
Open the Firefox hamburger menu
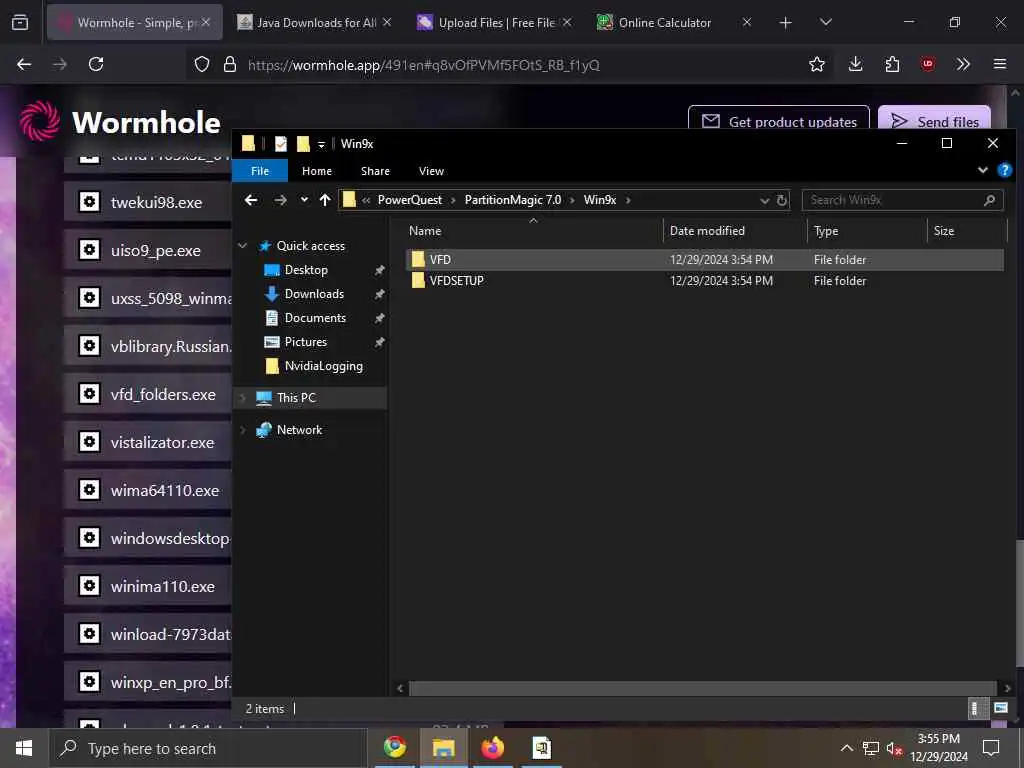click(999, 64)
